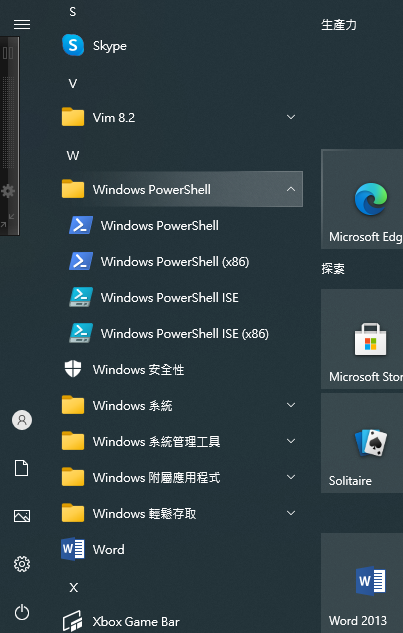Screen dimensions: 403x633
Task: Click the Power button icon
Action: click(22, 612)
